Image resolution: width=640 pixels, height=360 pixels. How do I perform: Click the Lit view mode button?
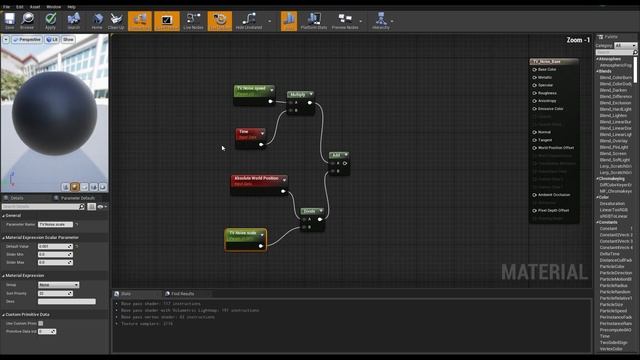[52, 40]
